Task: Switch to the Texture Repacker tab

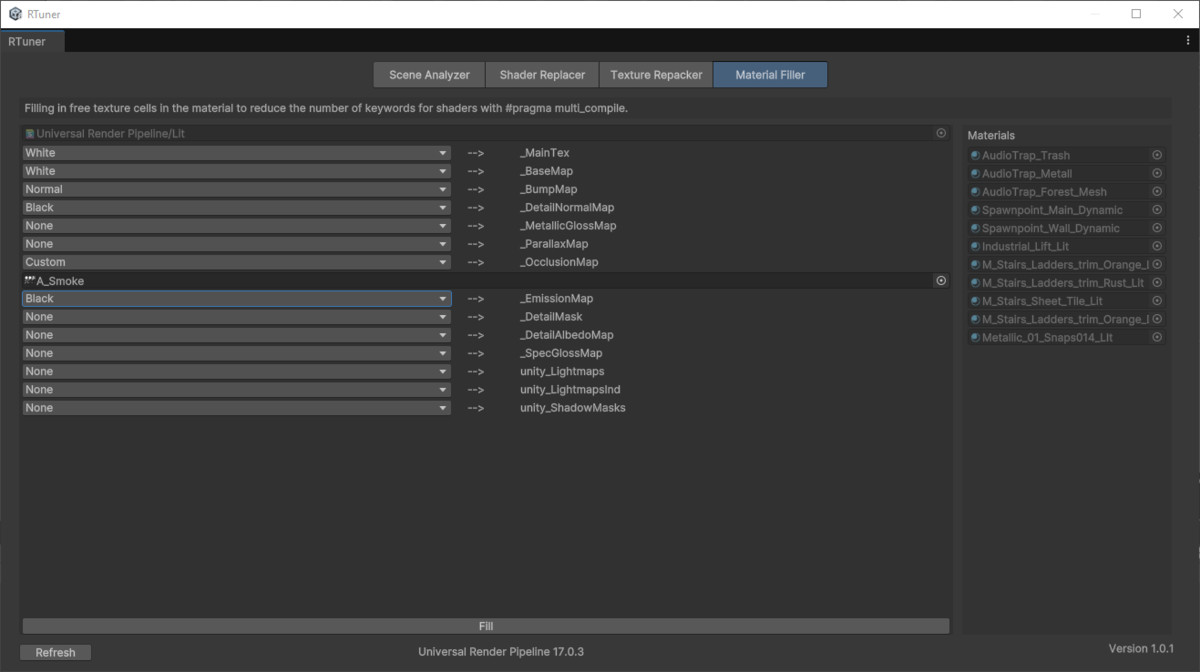Action: click(x=655, y=74)
